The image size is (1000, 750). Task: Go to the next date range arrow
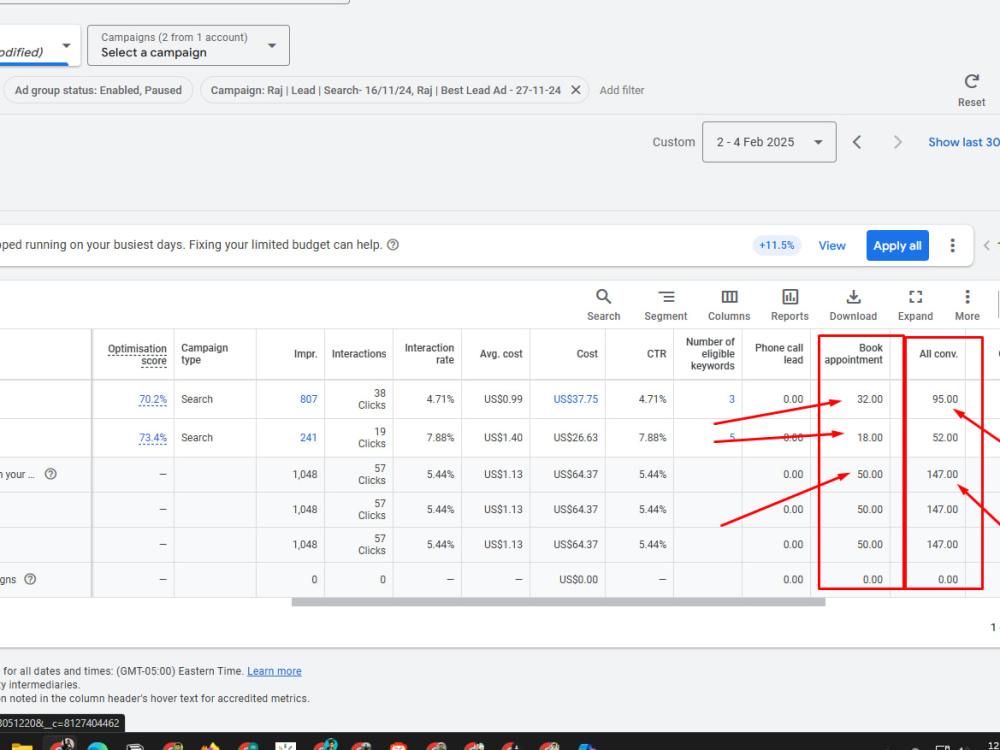click(x=897, y=142)
